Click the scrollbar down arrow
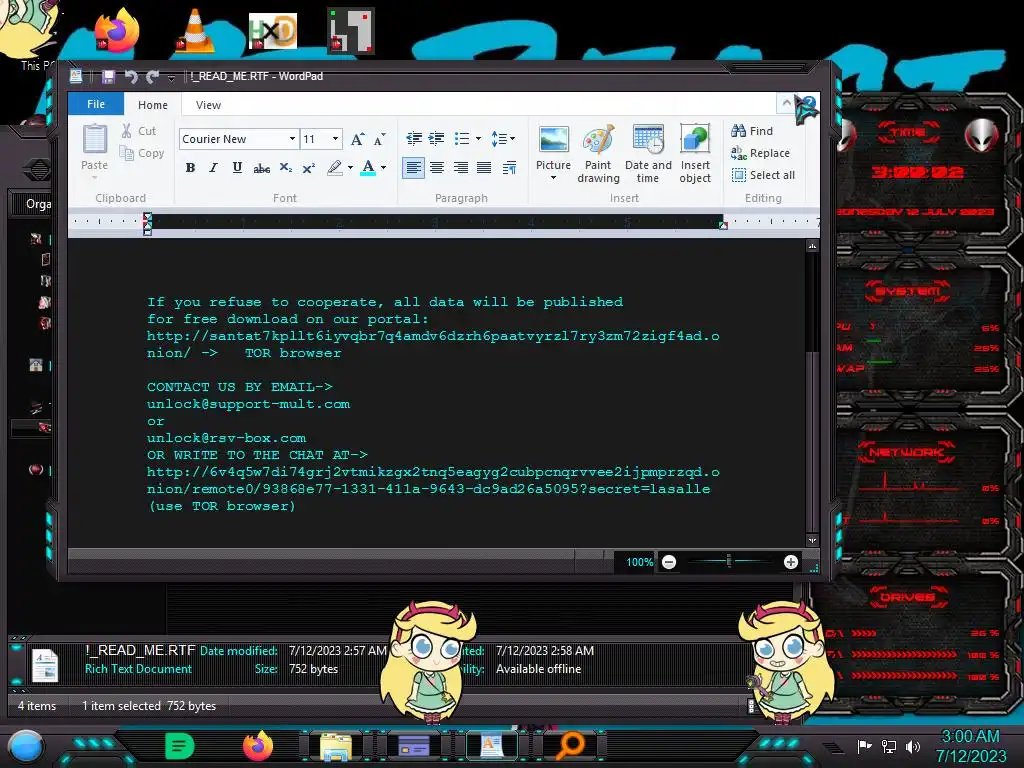Image resolution: width=1024 pixels, height=768 pixels. point(812,541)
